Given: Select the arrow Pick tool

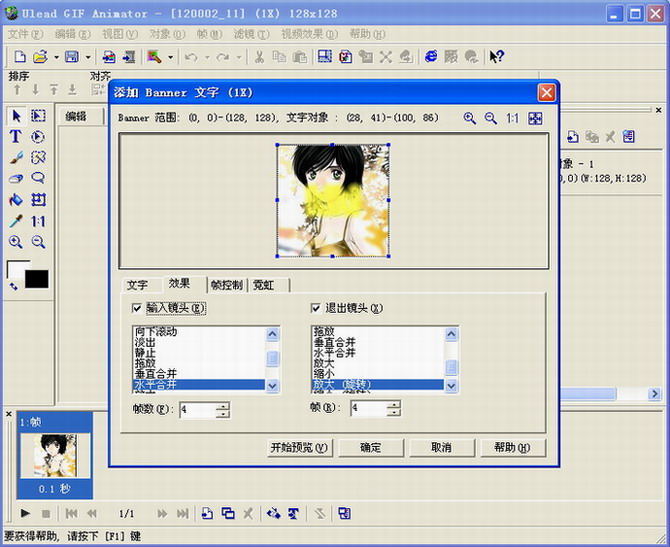Looking at the screenshot, I should pyautogui.click(x=16, y=116).
